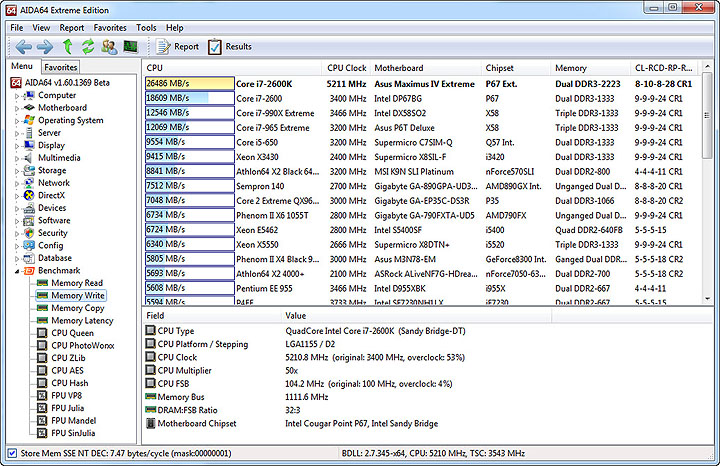Expand the Network node arrow
The image size is (720, 466).
[17, 183]
